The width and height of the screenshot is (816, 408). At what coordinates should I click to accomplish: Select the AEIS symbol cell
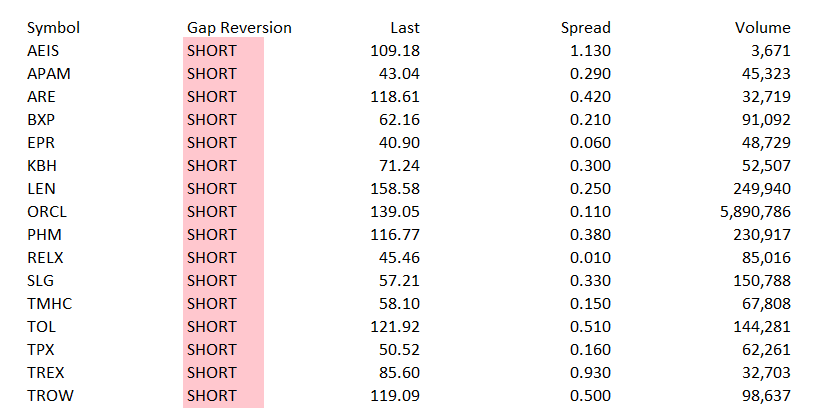(x=44, y=51)
